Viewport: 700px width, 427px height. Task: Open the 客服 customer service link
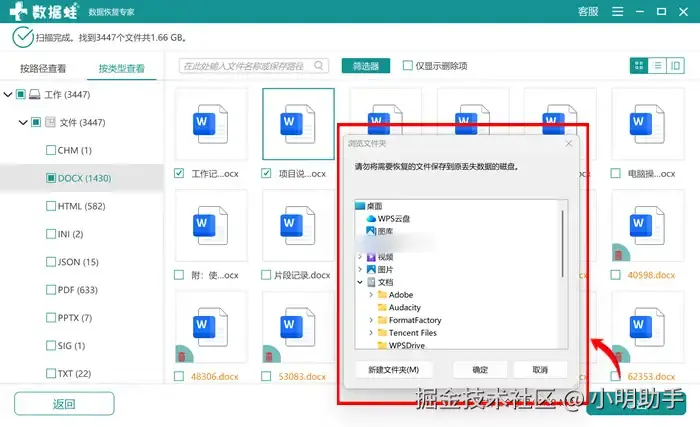pyautogui.click(x=588, y=12)
